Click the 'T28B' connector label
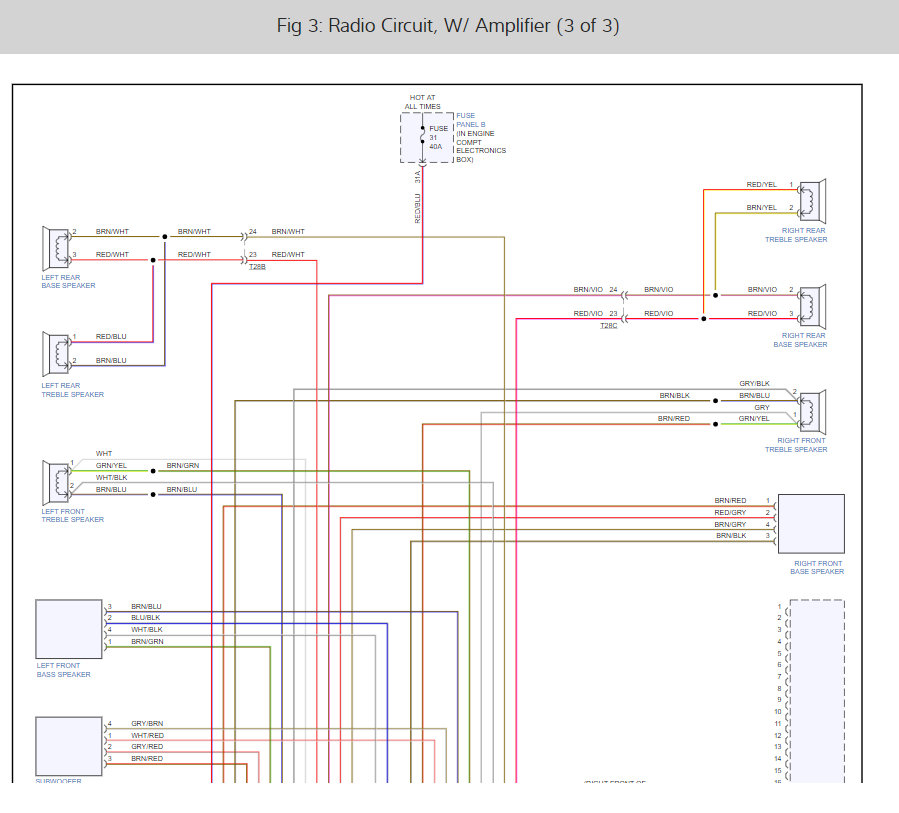This screenshot has width=899, height=813. [257, 267]
